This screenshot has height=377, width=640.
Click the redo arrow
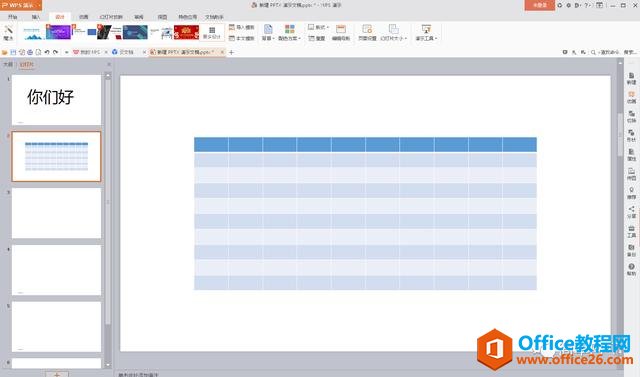point(56,52)
